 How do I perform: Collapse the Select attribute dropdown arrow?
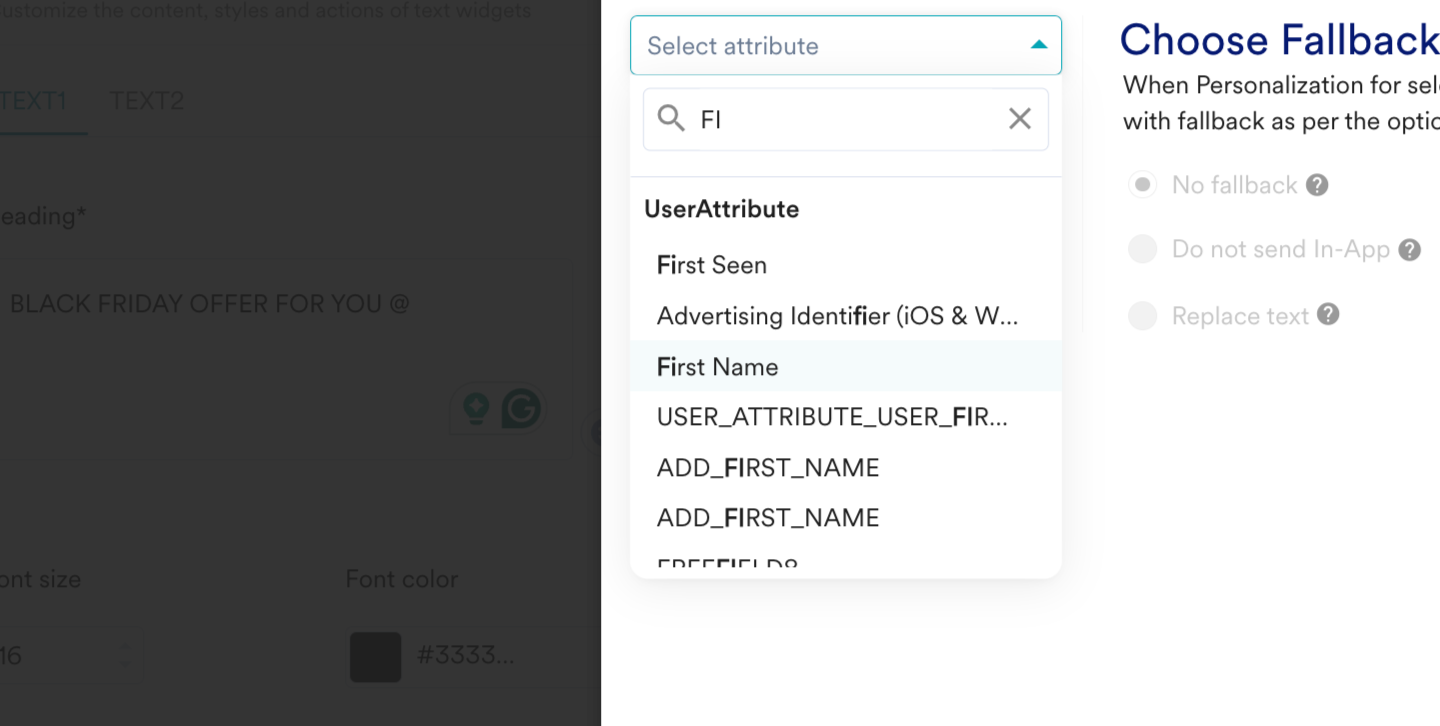[x=1039, y=45]
